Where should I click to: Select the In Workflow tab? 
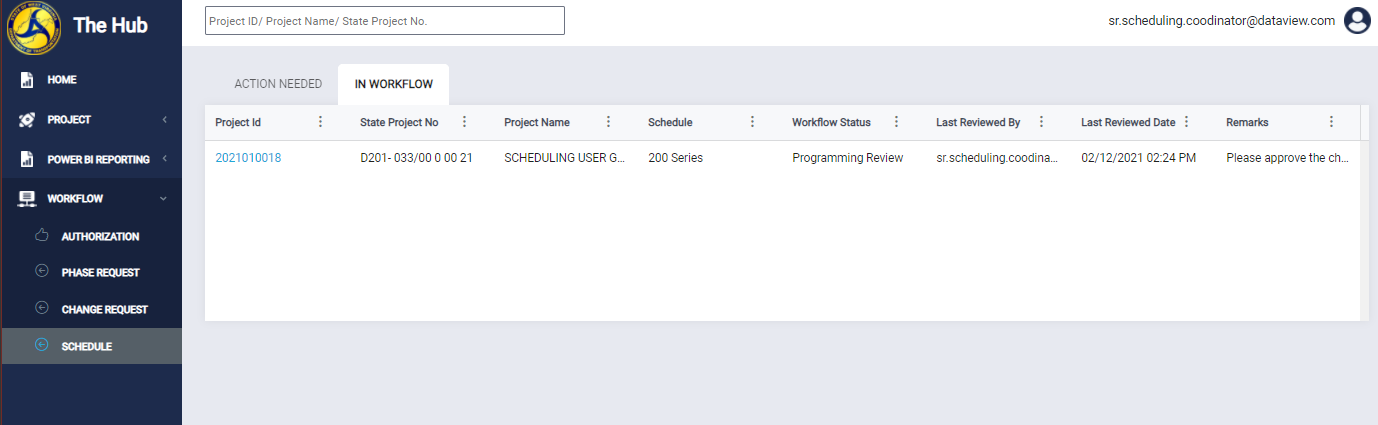pos(394,84)
